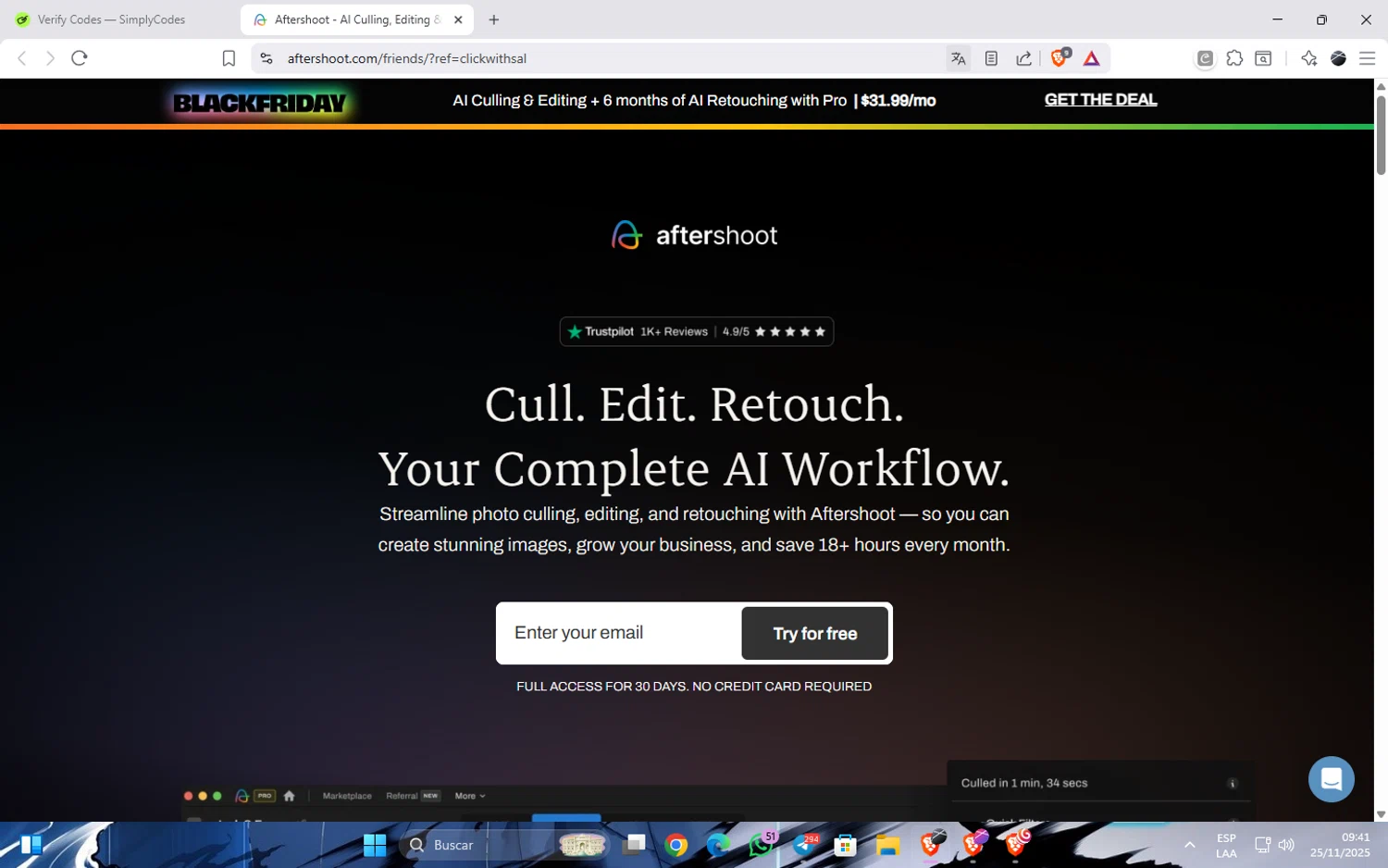The height and width of the screenshot is (868, 1388).
Task: Open the extensions puzzle-piece menu
Action: click(1234, 58)
